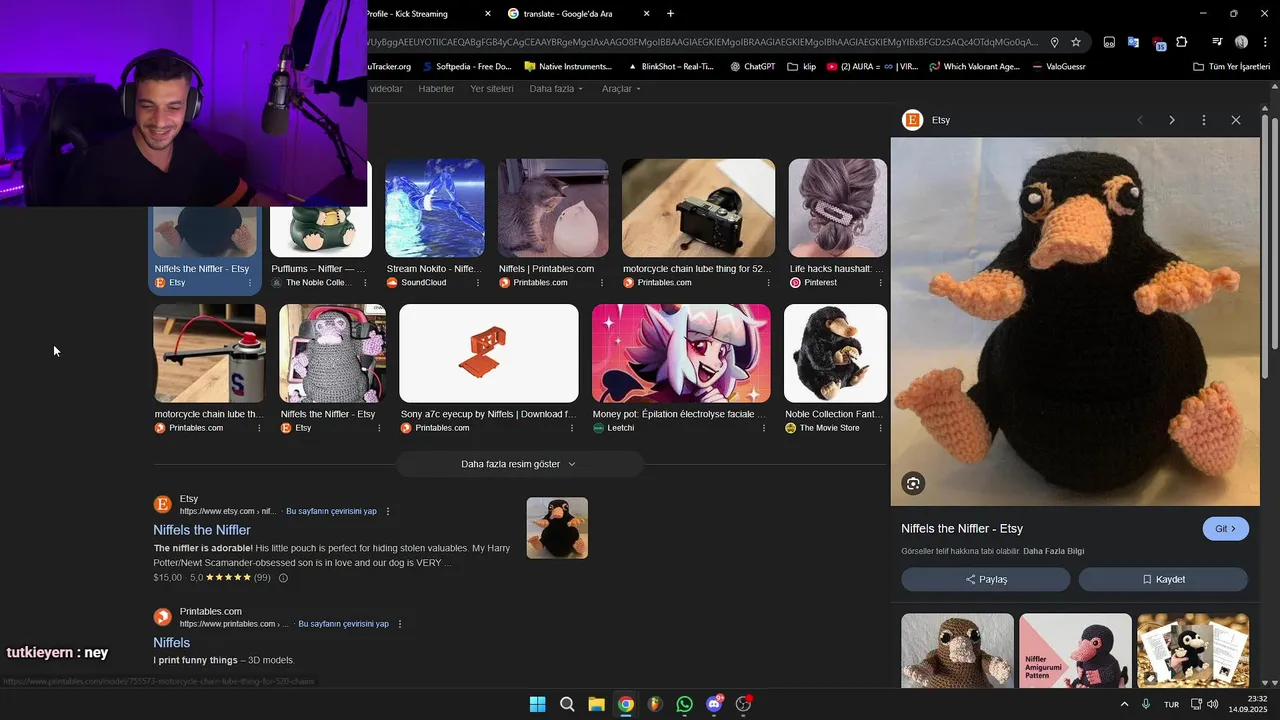
Task: Open options for The Movie Store tile
Action: click(881, 428)
